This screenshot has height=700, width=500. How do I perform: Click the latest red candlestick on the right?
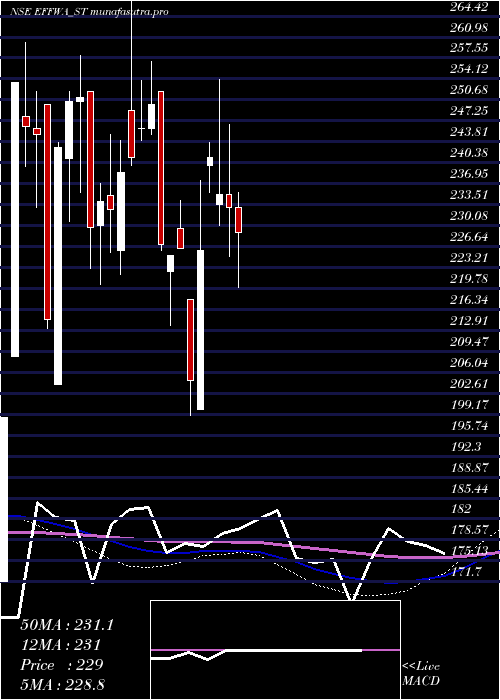(x=239, y=220)
